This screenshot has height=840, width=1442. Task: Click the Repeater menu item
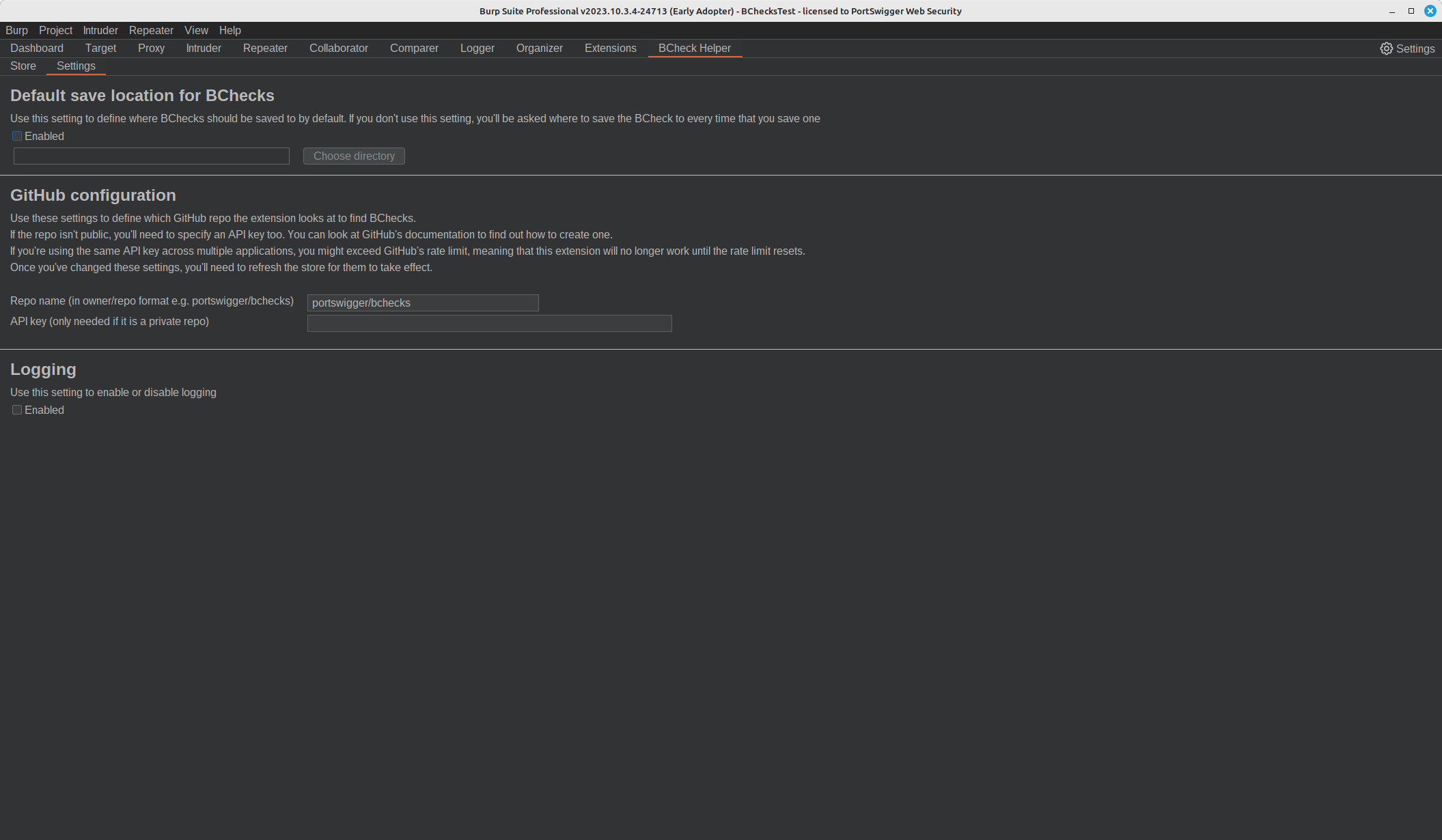151,30
